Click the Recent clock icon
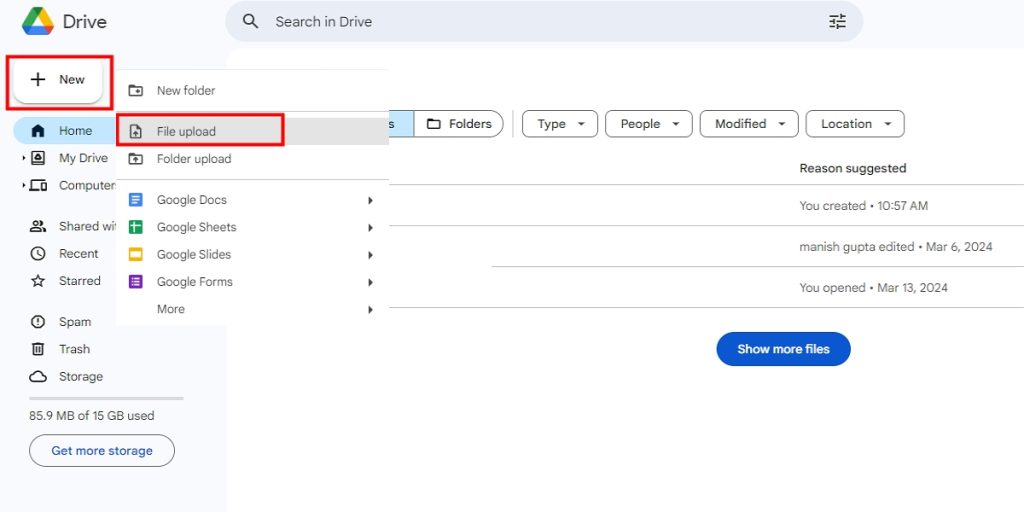The image size is (1024, 512). [38, 253]
